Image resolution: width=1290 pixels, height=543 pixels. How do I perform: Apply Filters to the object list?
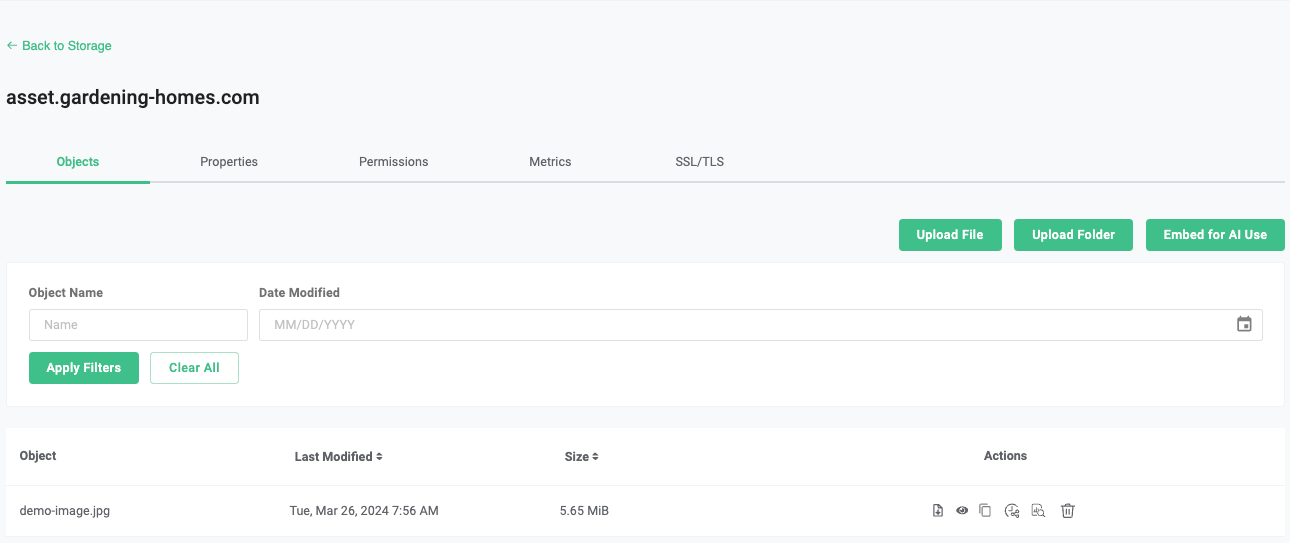click(84, 368)
